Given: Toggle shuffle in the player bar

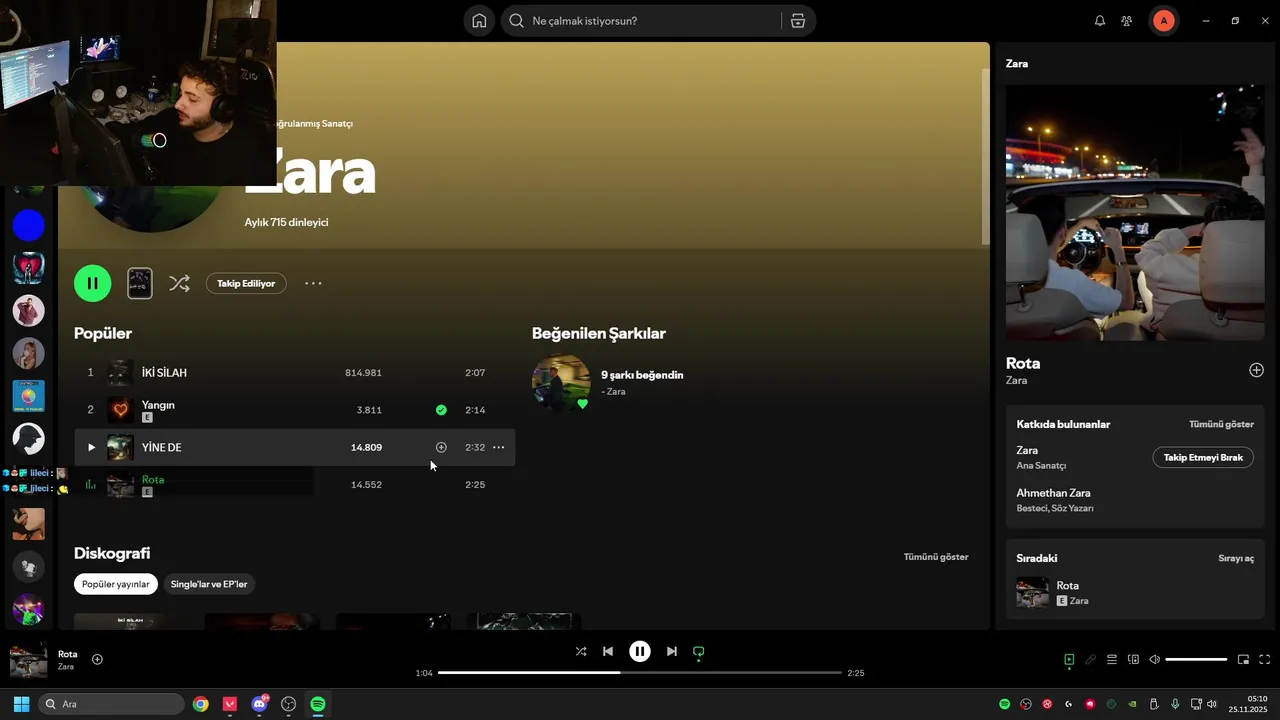Looking at the screenshot, I should point(581,651).
